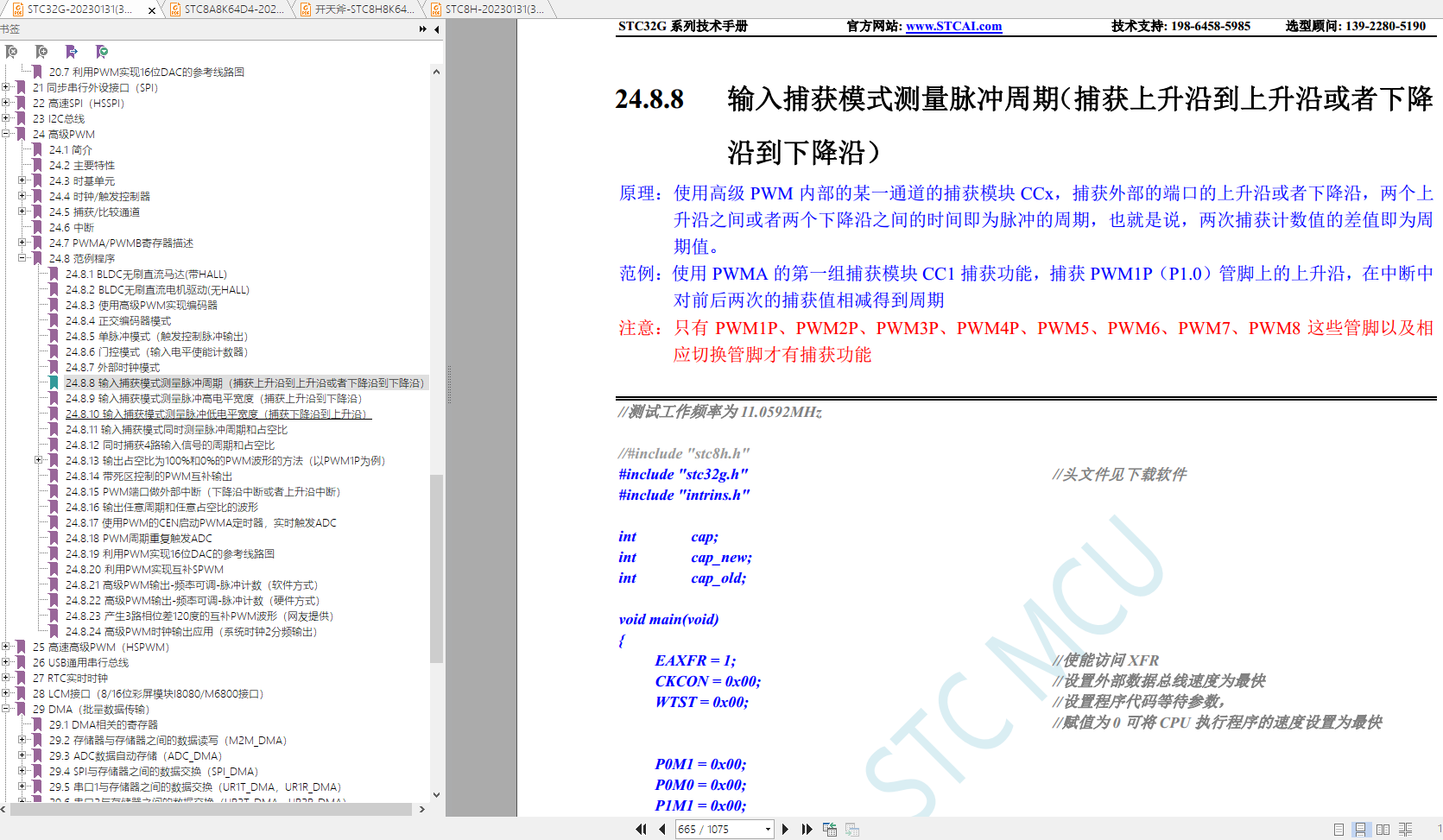Image resolution: width=1443 pixels, height=840 pixels.
Task: Click the add new bookmark icon
Action: [41, 52]
